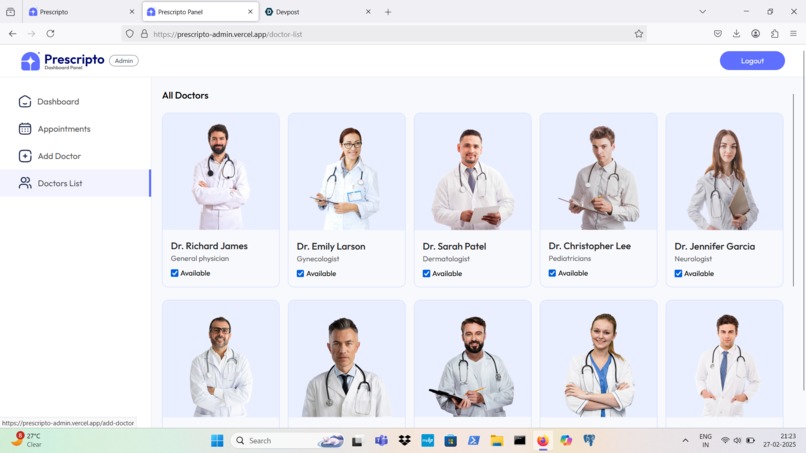This screenshot has height=453, width=806.
Task: Select the Prescripto Panel browser tab
Action: click(200, 12)
